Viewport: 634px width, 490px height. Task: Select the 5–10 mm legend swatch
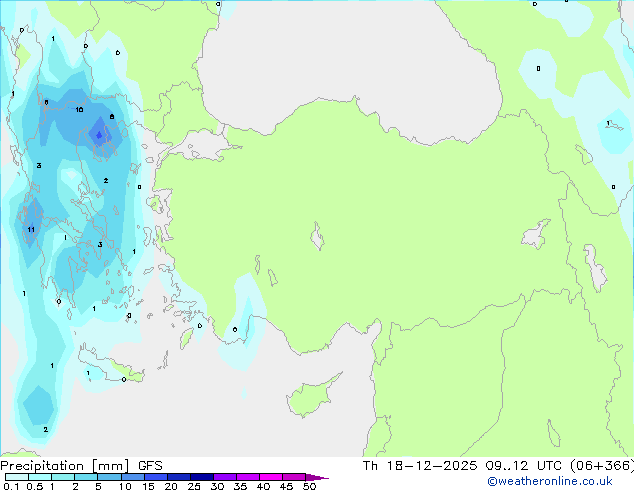110,477
